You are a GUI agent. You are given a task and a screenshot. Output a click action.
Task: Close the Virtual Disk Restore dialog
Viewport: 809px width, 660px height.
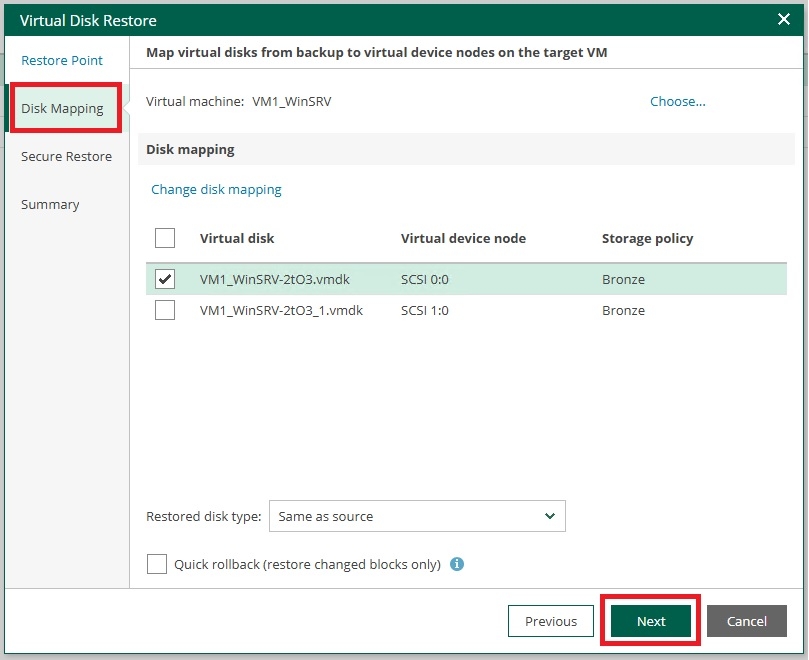pos(784,20)
